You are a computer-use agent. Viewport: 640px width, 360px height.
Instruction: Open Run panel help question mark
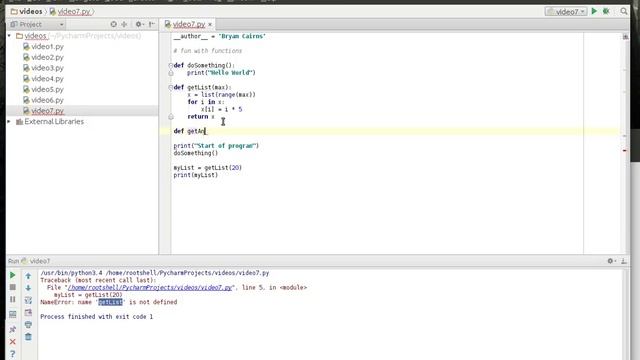coord(13,354)
